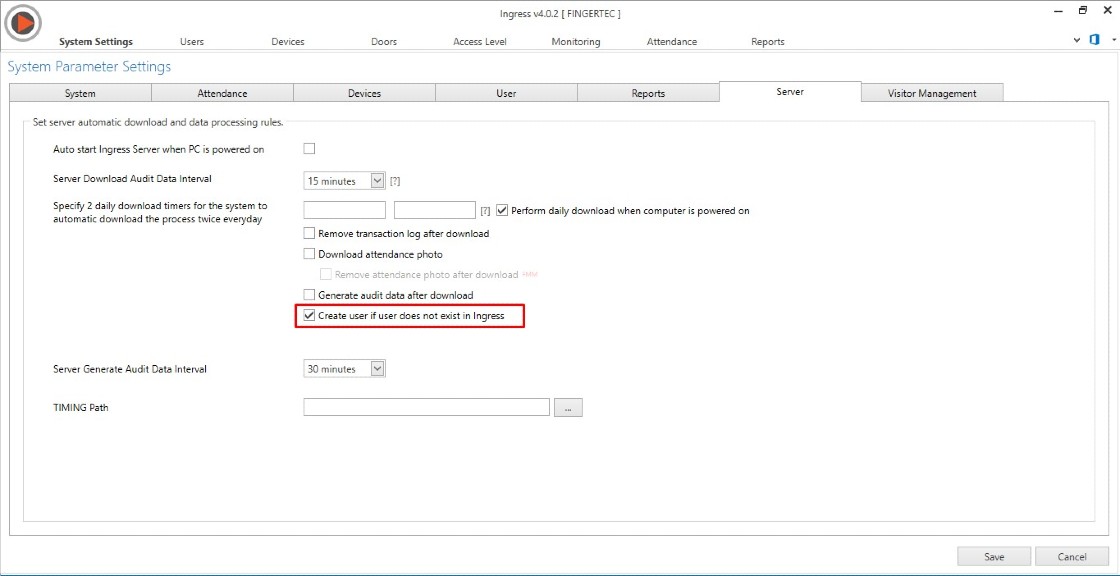
Task: Click the TIMING Path label
Action: tap(81, 408)
